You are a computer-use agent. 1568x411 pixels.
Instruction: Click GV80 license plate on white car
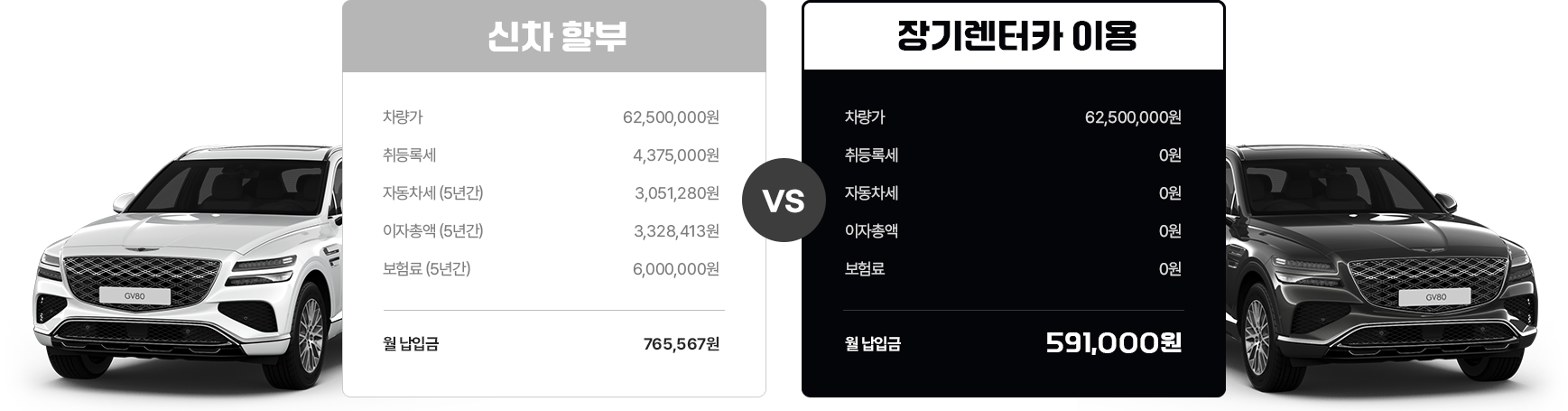(135, 296)
